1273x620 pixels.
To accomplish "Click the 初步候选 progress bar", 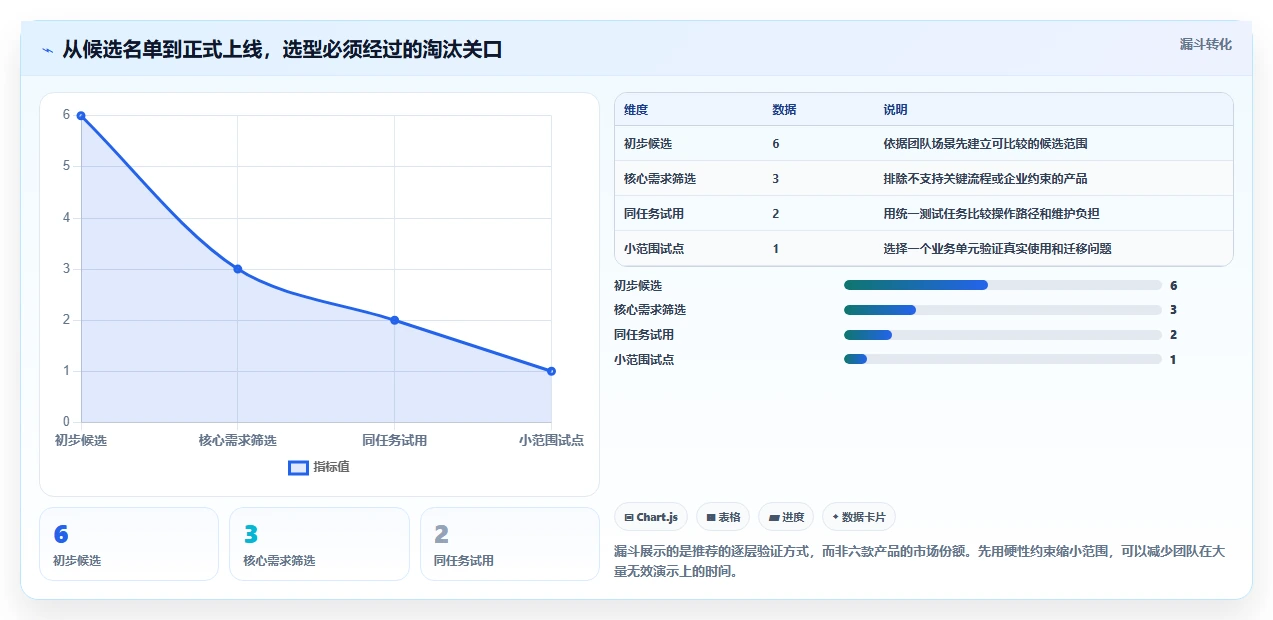I will pos(1003,285).
